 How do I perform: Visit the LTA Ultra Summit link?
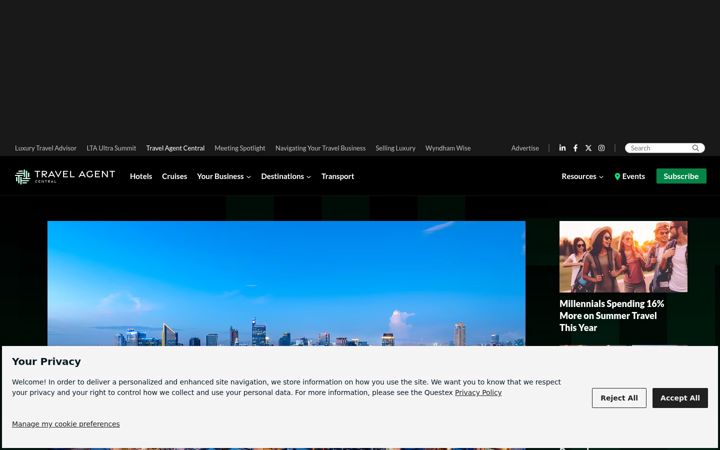coord(111,148)
